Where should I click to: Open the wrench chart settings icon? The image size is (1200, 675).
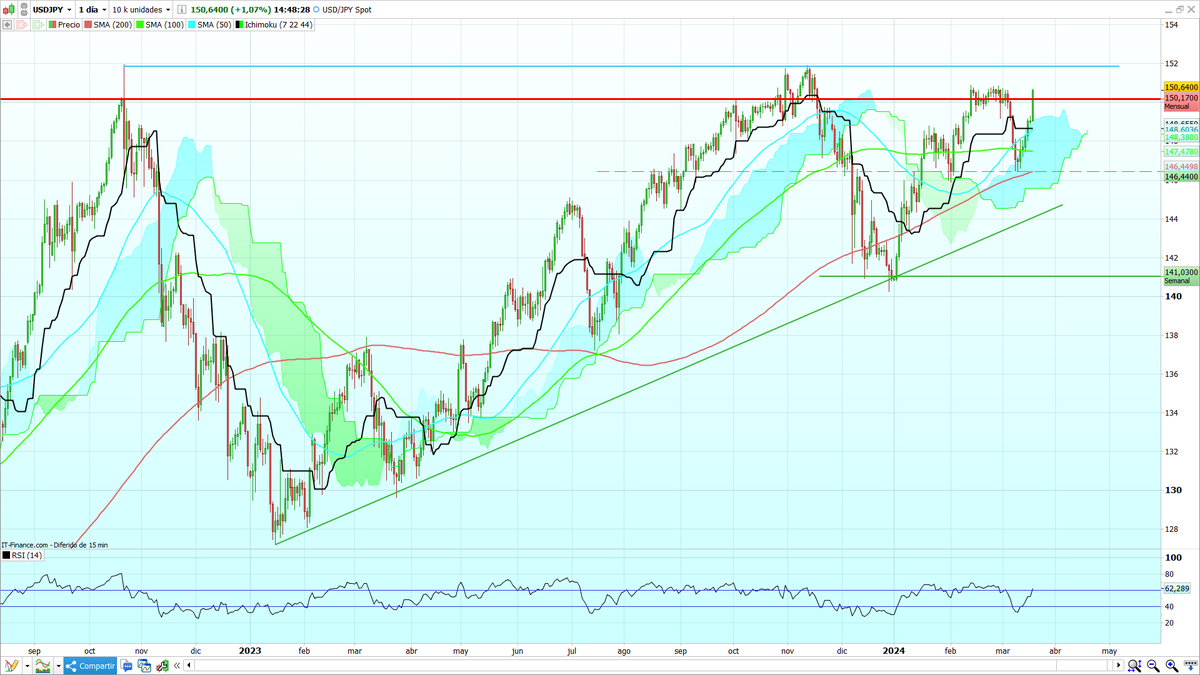click(x=162, y=666)
